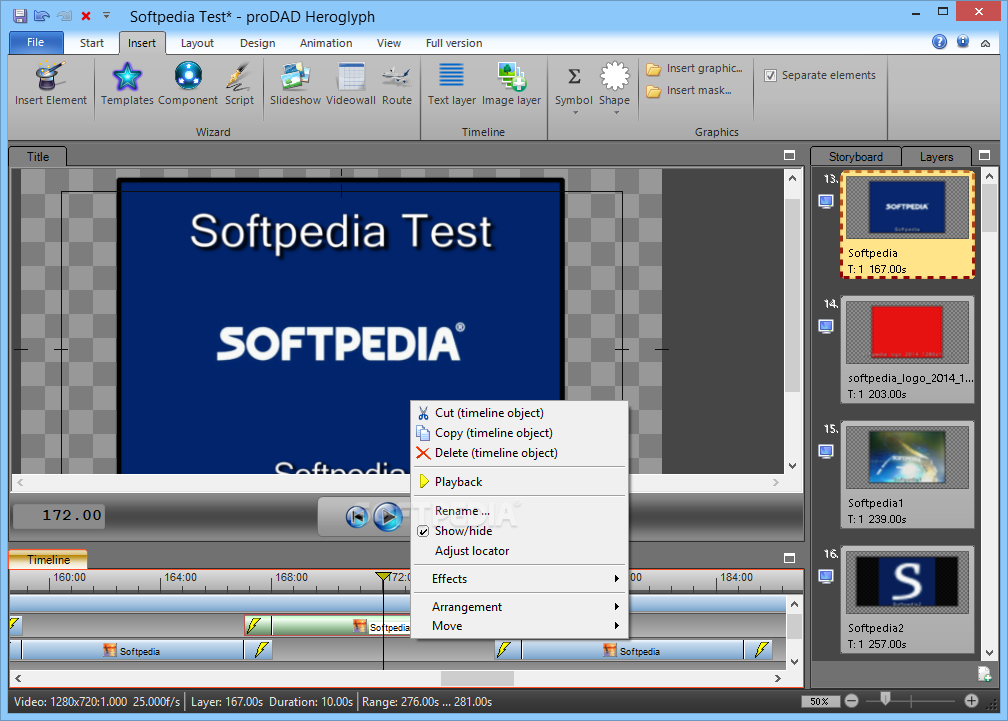1008x721 pixels.
Task: Expand the Effects submenu
Action: 519,579
